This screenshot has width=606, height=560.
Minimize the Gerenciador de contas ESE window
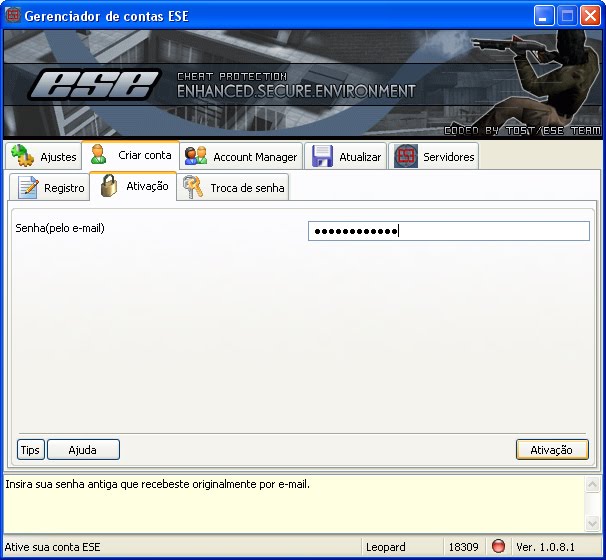(x=544, y=16)
